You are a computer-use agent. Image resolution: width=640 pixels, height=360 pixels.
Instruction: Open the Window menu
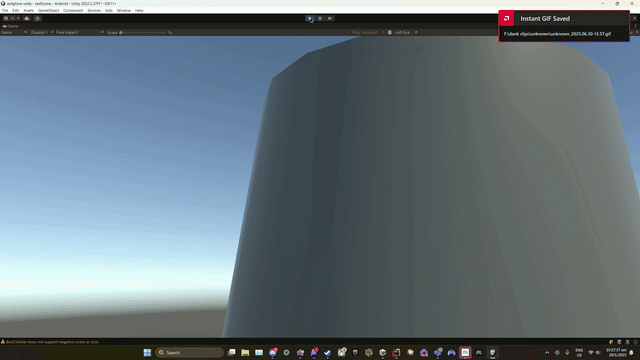[x=124, y=10]
